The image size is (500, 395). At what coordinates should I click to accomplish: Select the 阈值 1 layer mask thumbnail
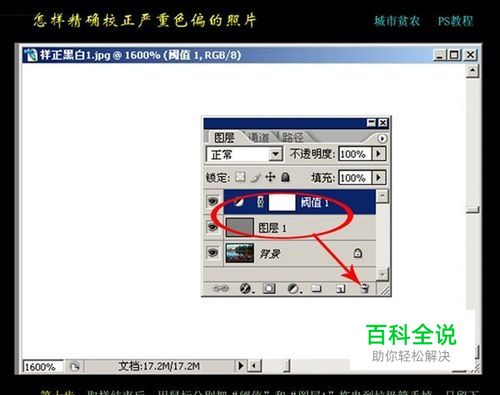(282, 202)
